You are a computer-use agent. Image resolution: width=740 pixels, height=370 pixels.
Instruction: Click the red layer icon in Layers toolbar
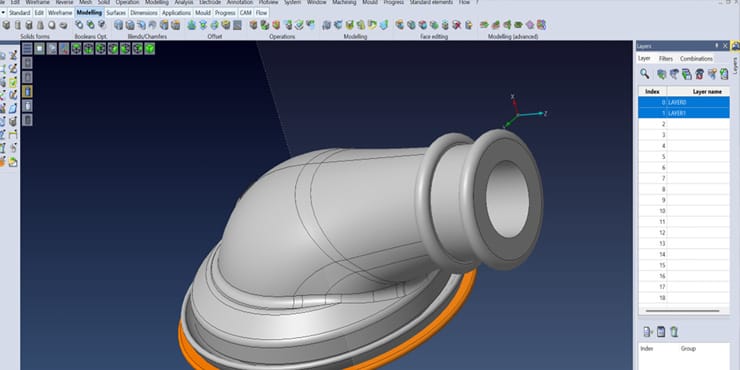(699, 74)
